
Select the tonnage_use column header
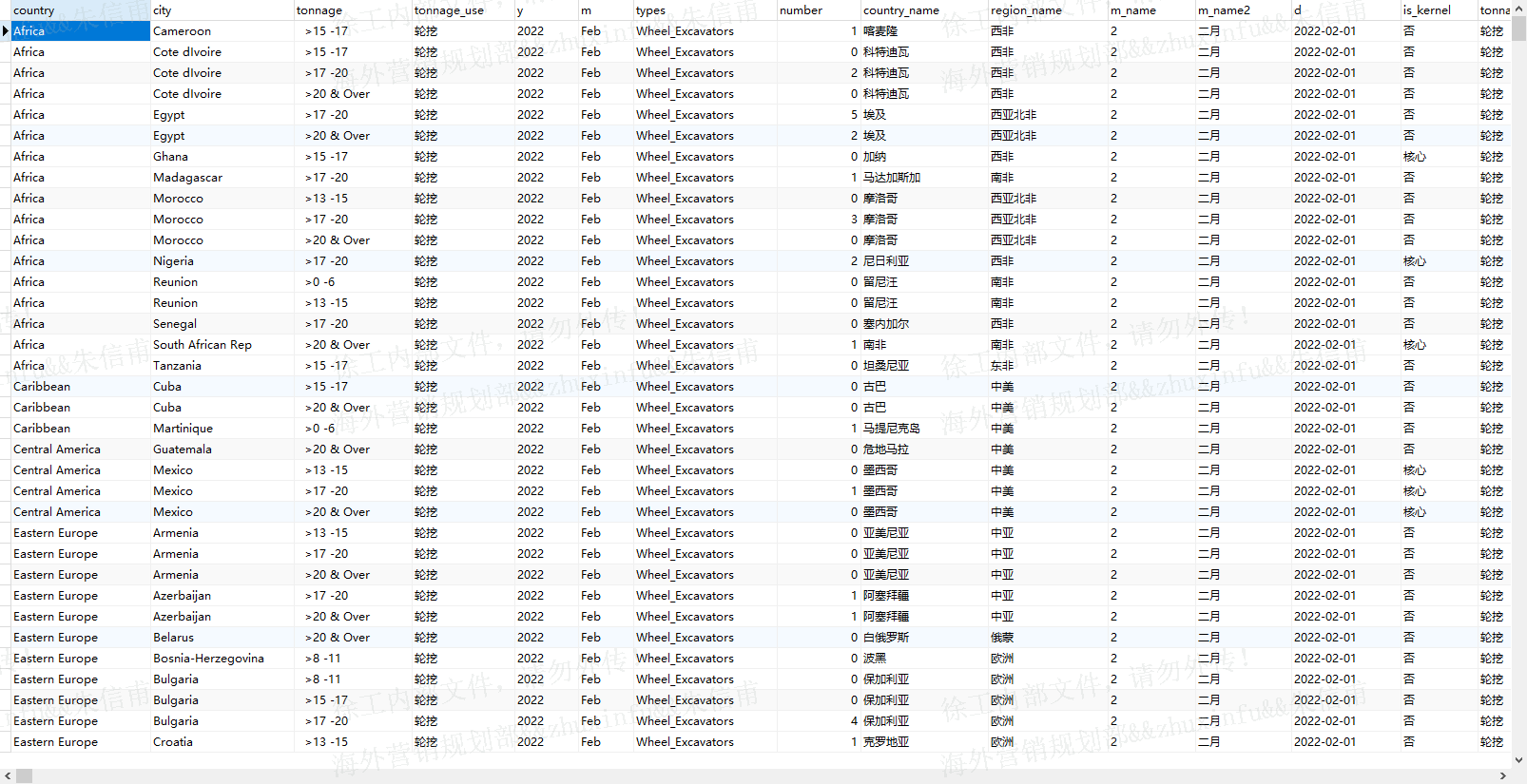tap(461, 10)
